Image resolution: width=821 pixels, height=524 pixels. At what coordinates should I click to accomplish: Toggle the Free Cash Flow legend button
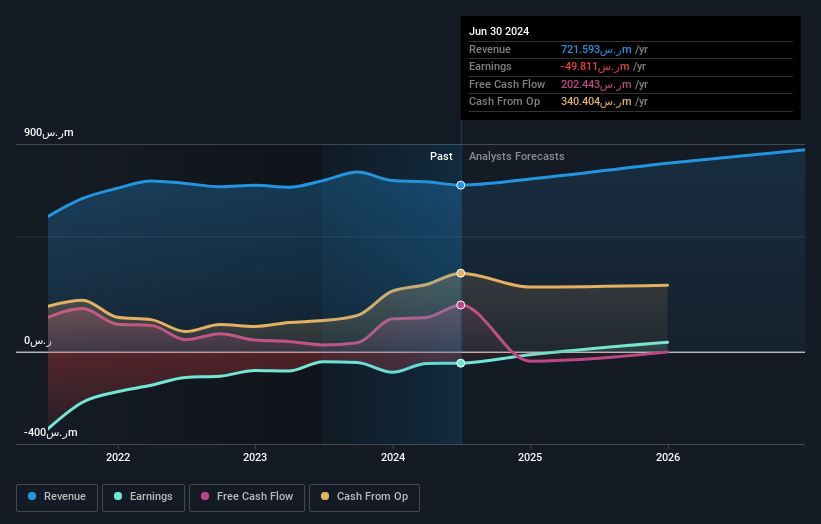pos(247,497)
